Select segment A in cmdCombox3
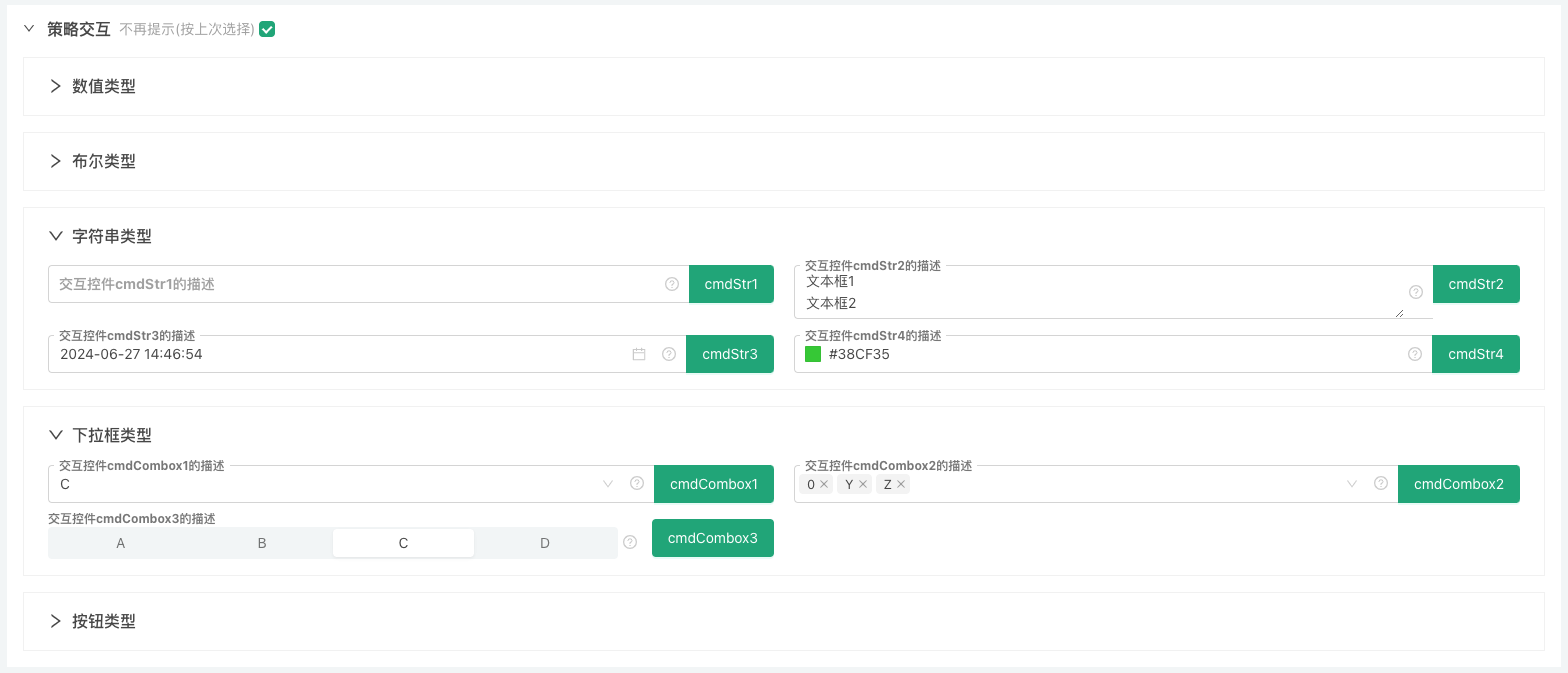Screen dimensions: 1568x673 (x=121, y=543)
